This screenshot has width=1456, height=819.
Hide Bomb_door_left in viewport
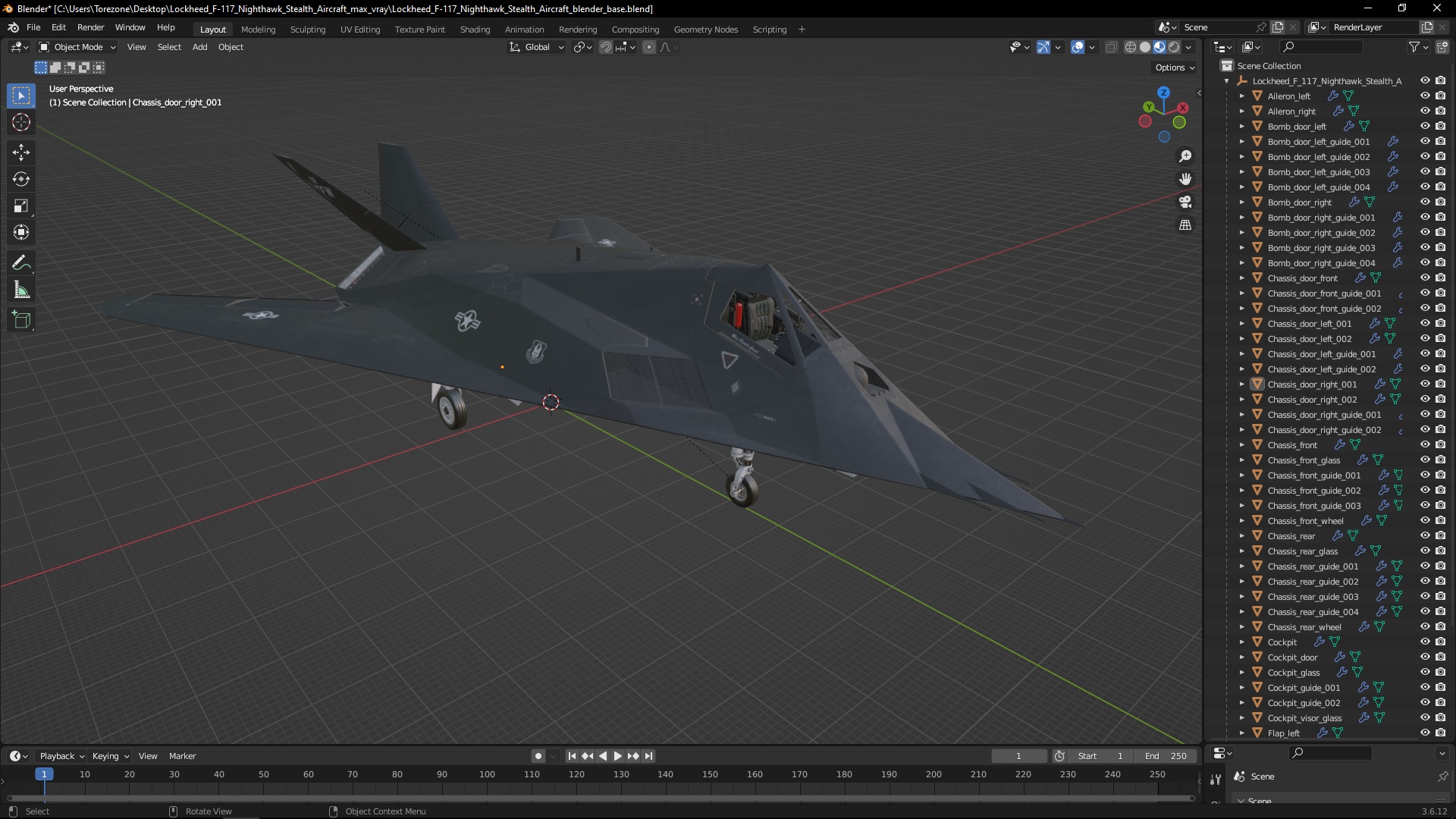(1425, 126)
